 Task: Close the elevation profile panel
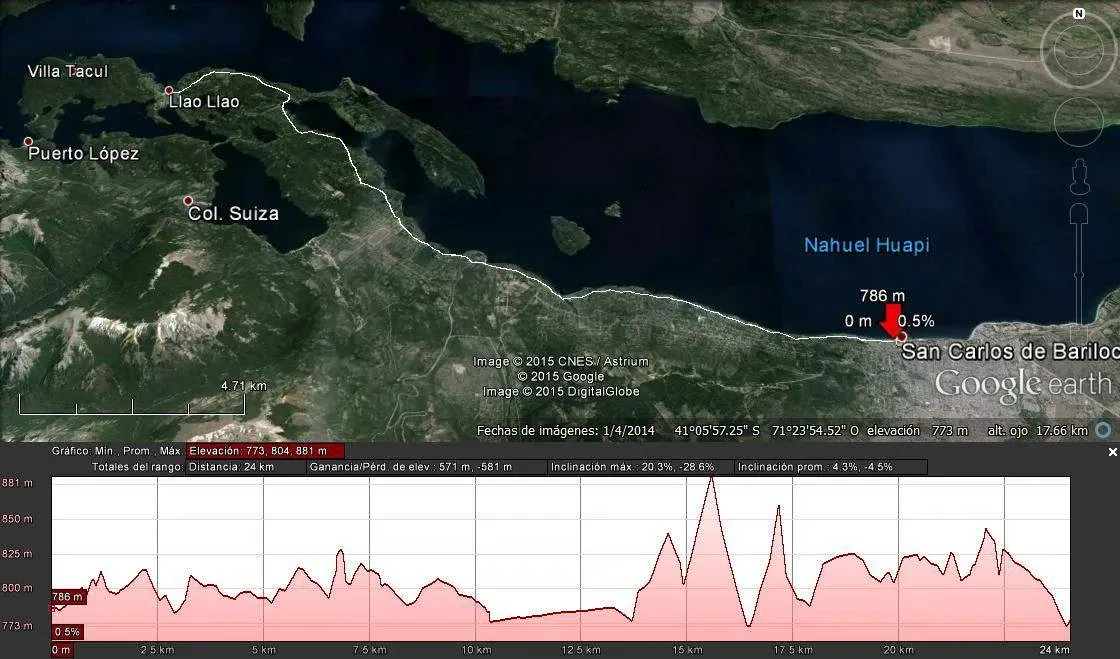tap(1113, 453)
